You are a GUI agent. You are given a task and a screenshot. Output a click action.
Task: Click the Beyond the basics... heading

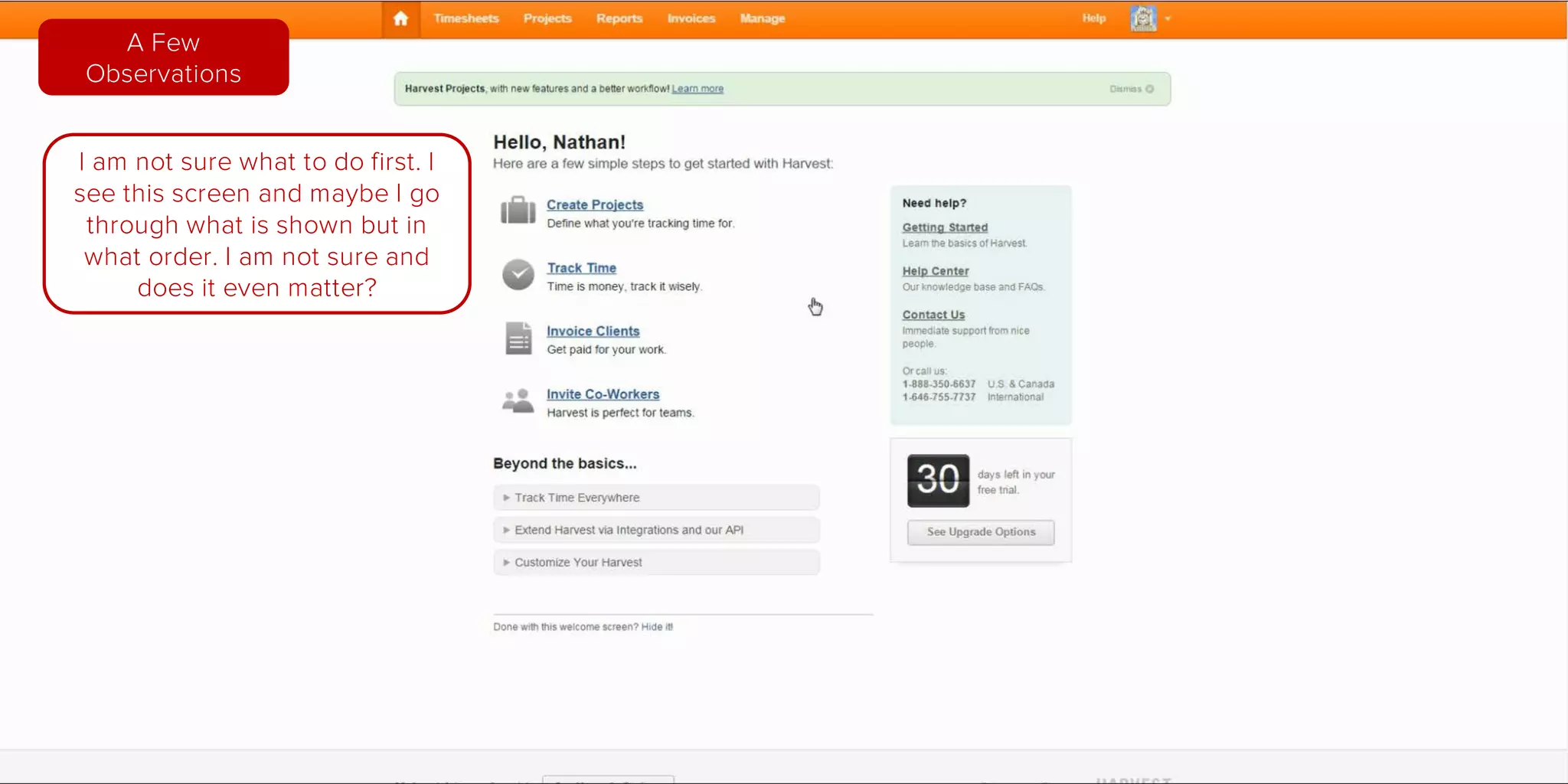click(x=564, y=463)
